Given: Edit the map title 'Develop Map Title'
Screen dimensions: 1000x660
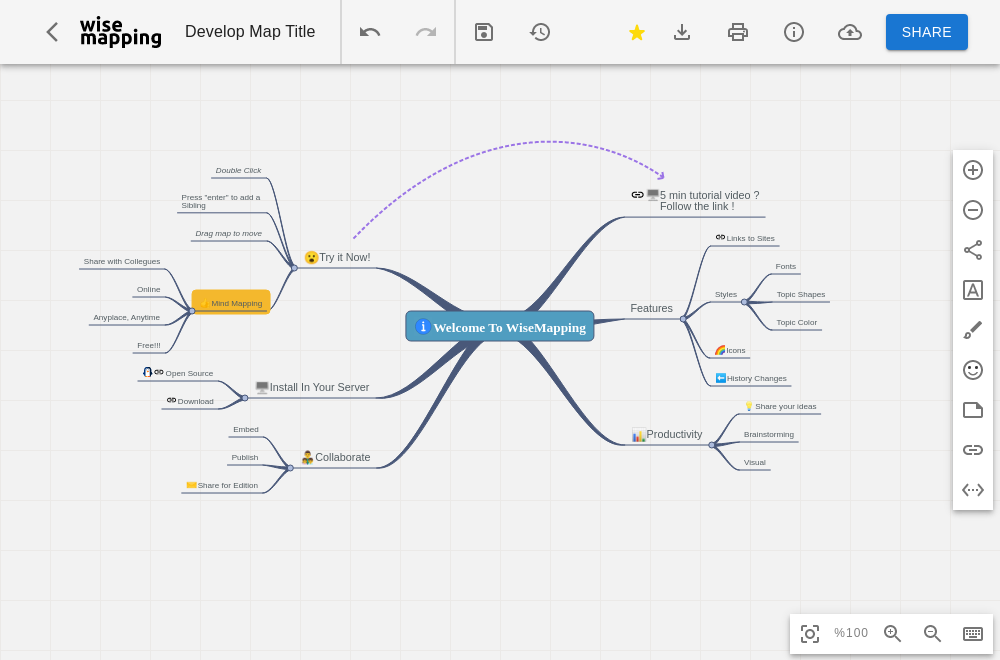Looking at the screenshot, I should tap(250, 32).
